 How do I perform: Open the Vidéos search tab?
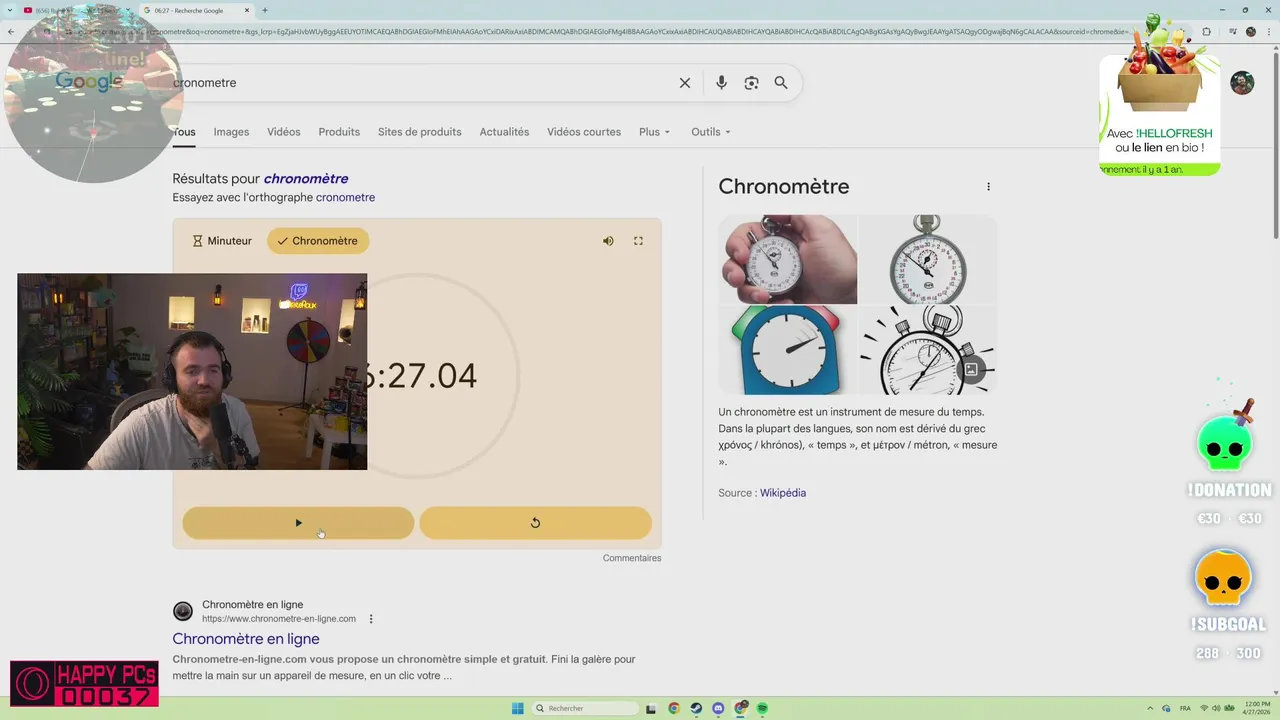click(x=284, y=132)
